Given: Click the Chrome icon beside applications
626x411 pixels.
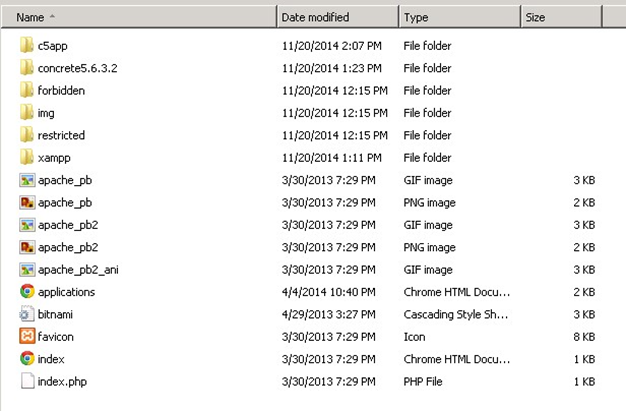Looking at the screenshot, I should click(x=27, y=292).
